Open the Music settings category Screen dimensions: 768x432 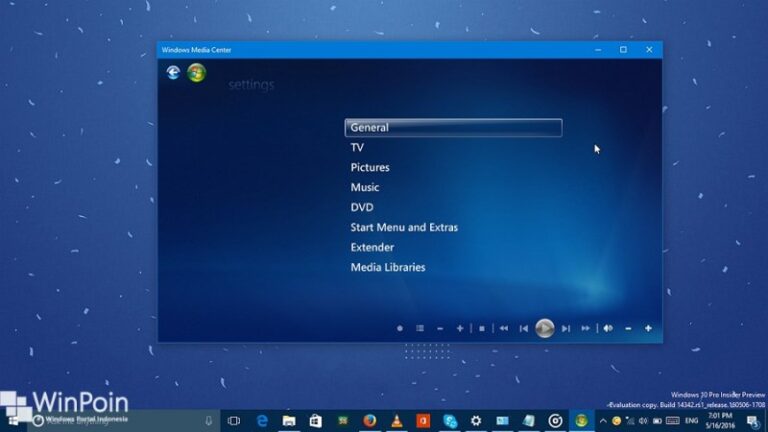pyautogui.click(x=364, y=188)
